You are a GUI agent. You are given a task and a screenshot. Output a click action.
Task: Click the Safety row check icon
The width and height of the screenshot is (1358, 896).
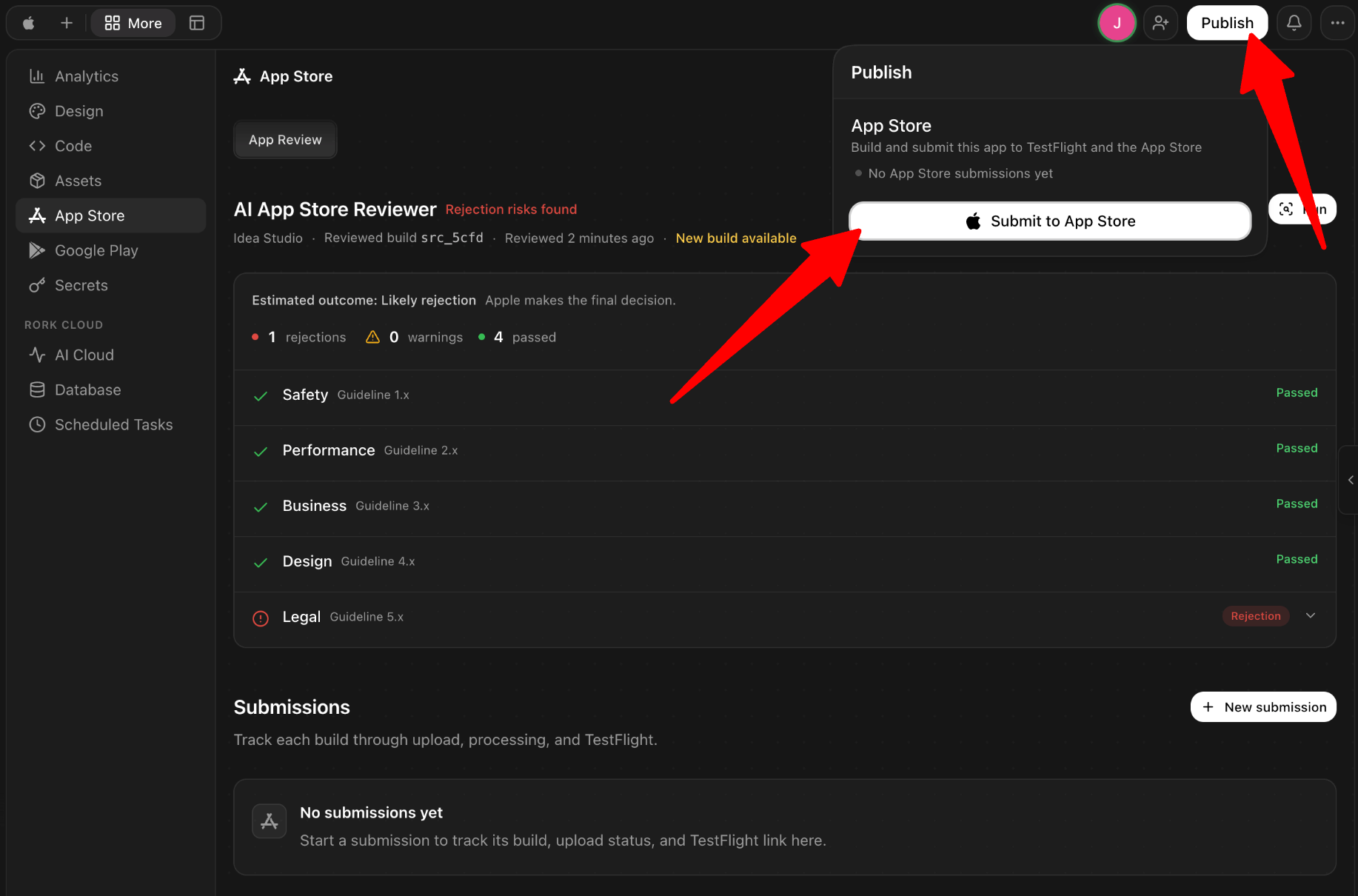click(261, 396)
